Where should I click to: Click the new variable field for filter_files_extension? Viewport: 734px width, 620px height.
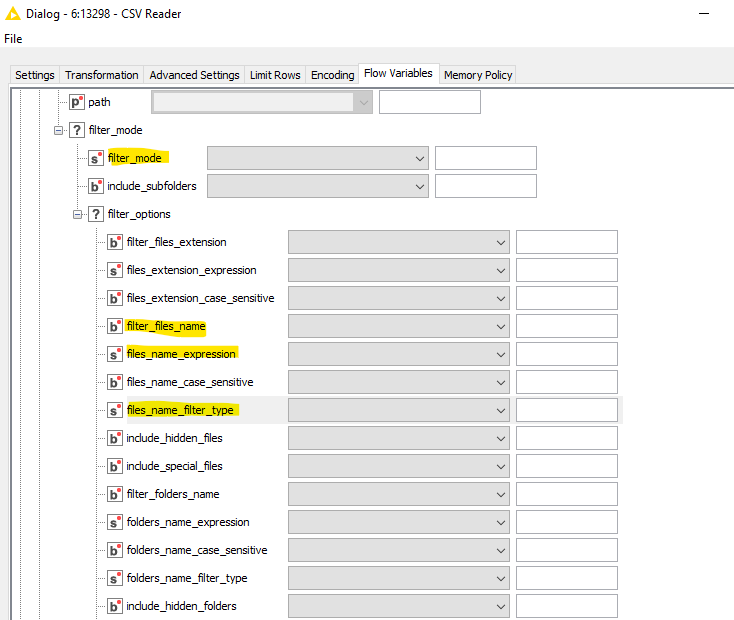coord(567,242)
